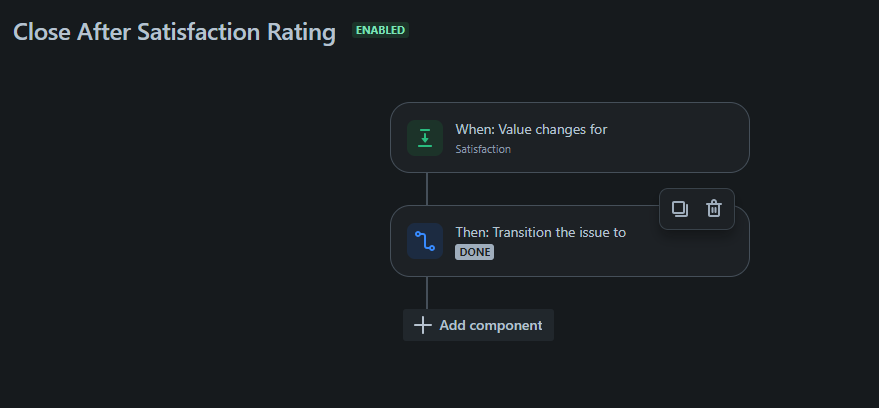Edit the rule title Close After Satisfaction Rating
The height and width of the screenshot is (408, 879).
tap(174, 32)
